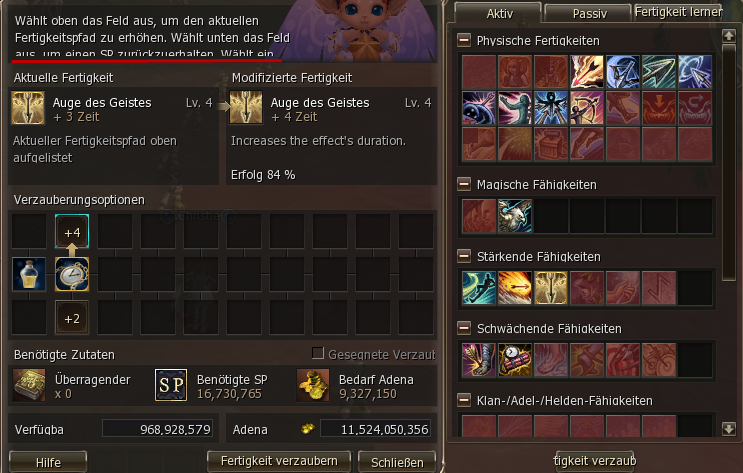Click the Schließen button
Image resolution: width=743 pixels, height=473 pixels.
point(397,462)
